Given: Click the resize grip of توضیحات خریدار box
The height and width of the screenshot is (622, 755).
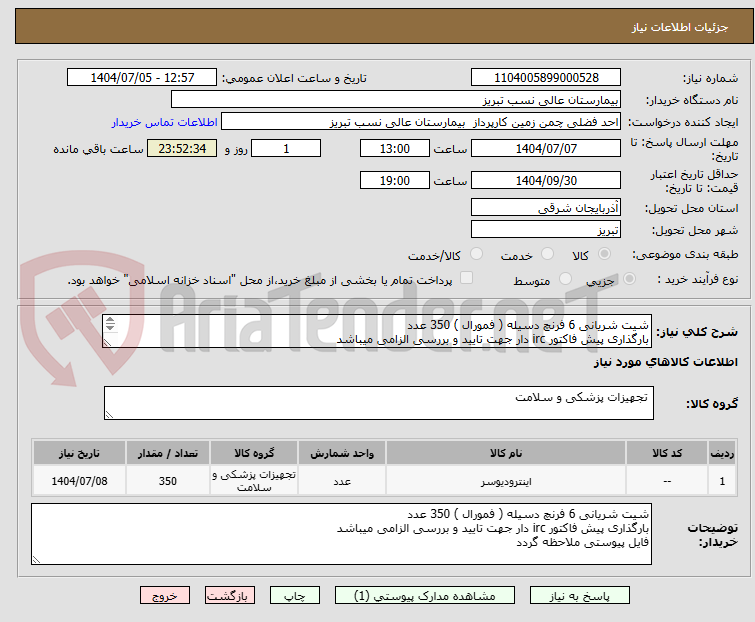Looking at the screenshot, I should [x=36, y=559].
